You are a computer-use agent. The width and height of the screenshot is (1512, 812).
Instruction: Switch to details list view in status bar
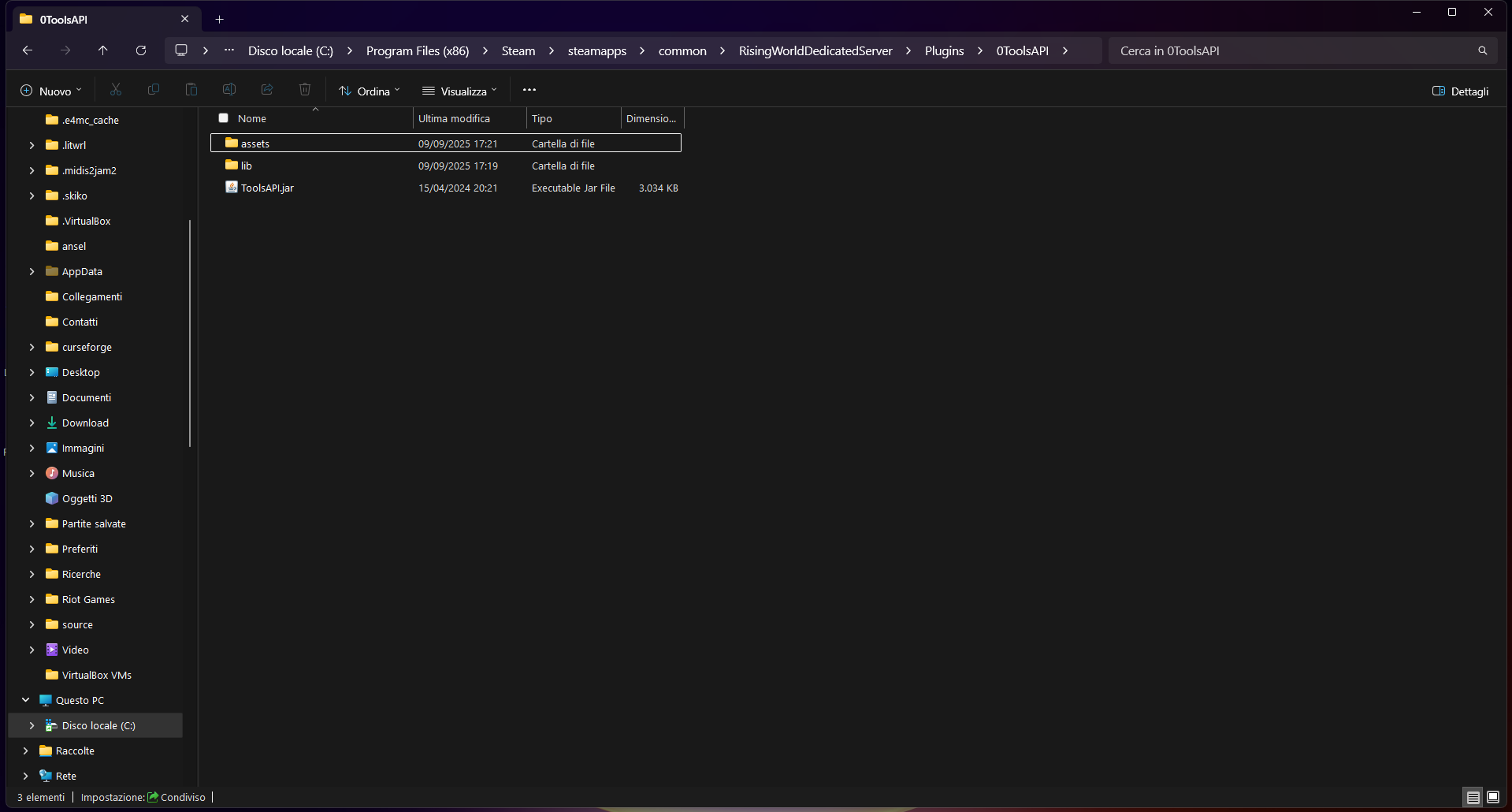pos(1473,797)
